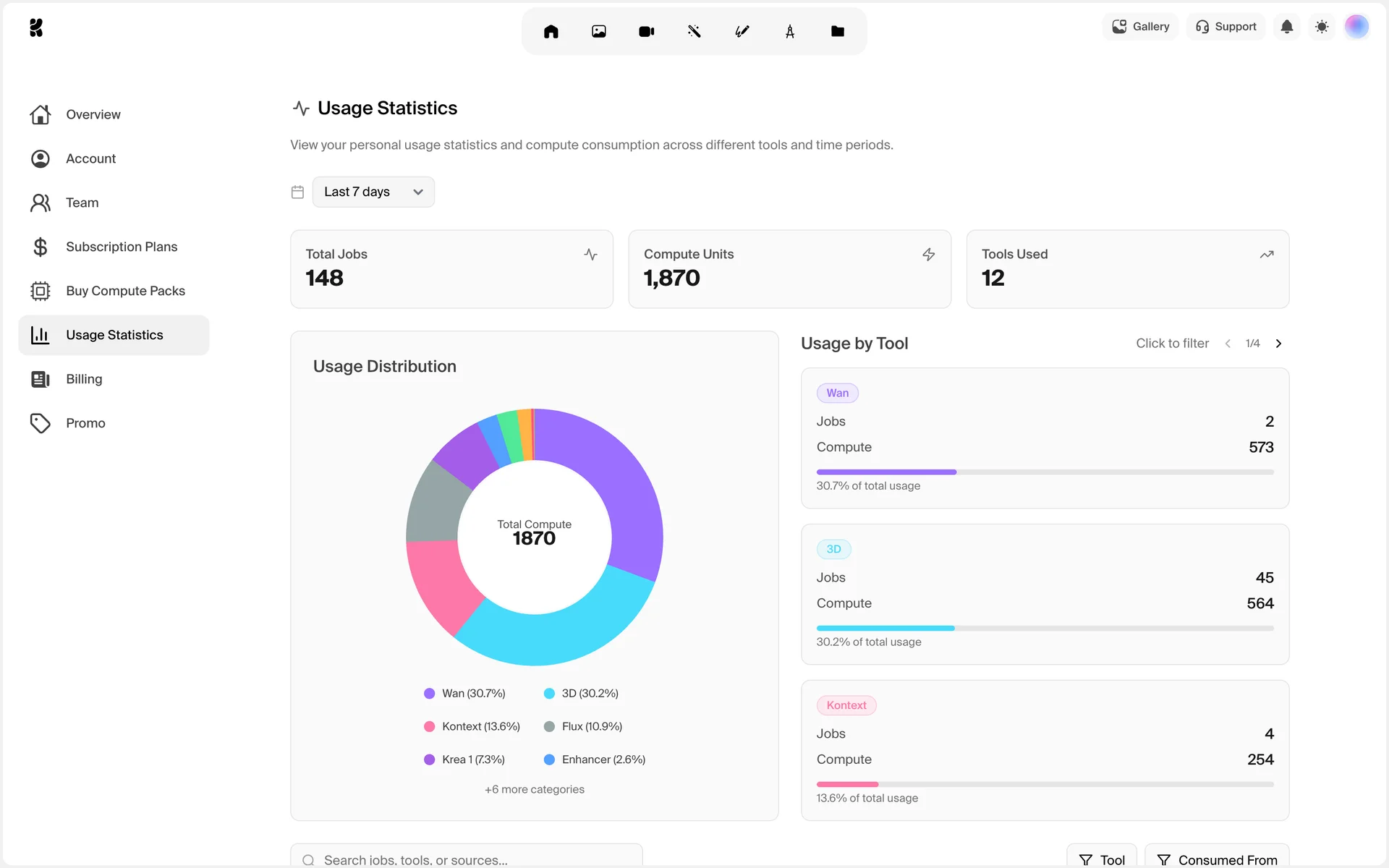This screenshot has width=1389, height=868.
Task: Open notifications bell icon
Action: coord(1286,27)
